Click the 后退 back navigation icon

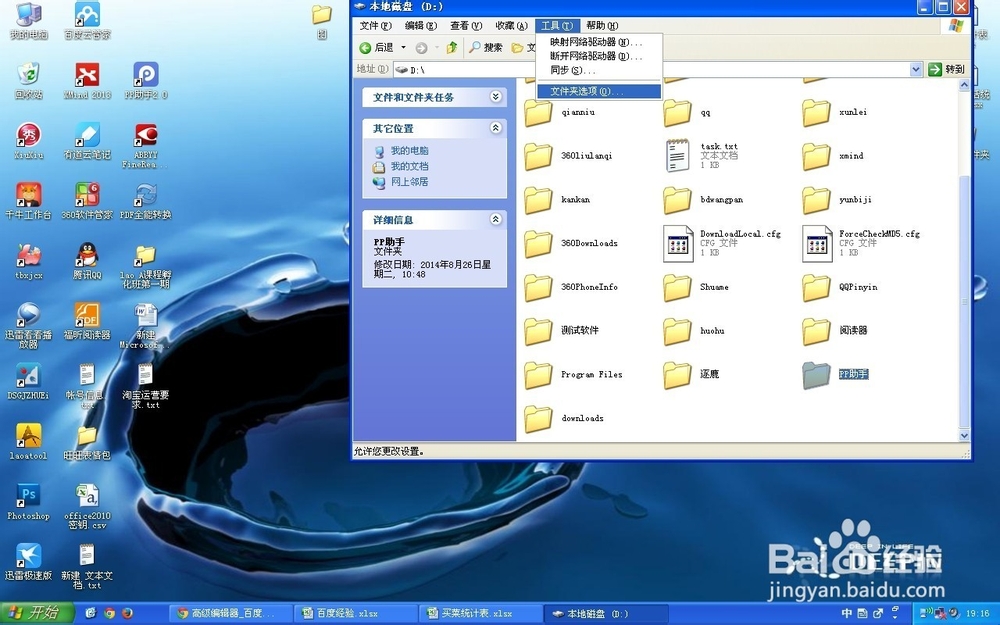tap(370, 46)
